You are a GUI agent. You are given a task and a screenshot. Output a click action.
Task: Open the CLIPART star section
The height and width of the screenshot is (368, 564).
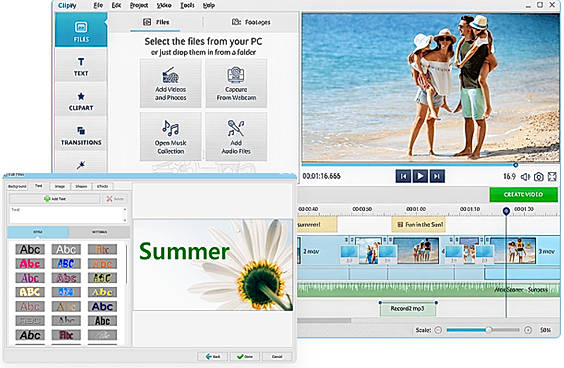click(81, 101)
